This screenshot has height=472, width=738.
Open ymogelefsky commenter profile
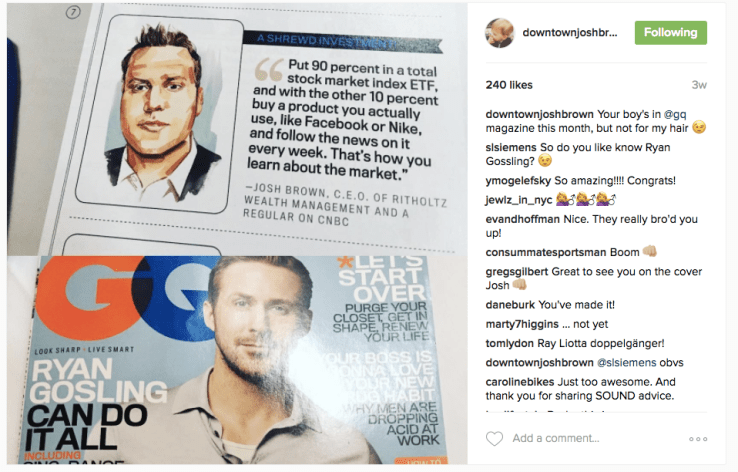[x=518, y=181]
